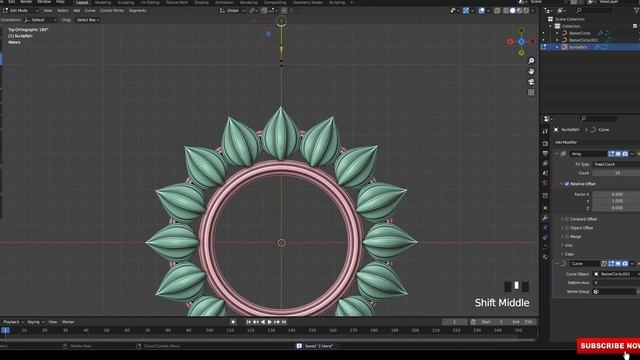Toggle Curve modifier render camera icon
640x360 pixels.
tap(625, 264)
